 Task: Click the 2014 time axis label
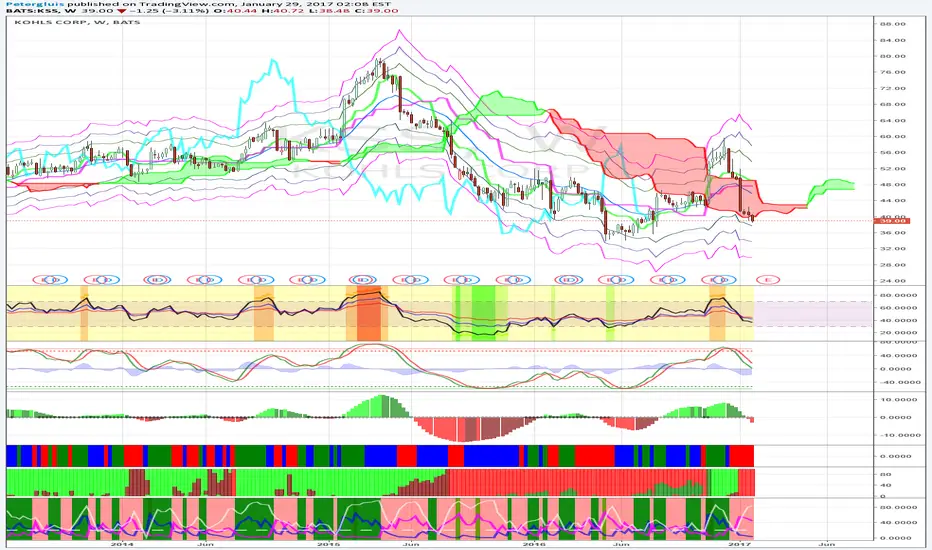click(122, 543)
